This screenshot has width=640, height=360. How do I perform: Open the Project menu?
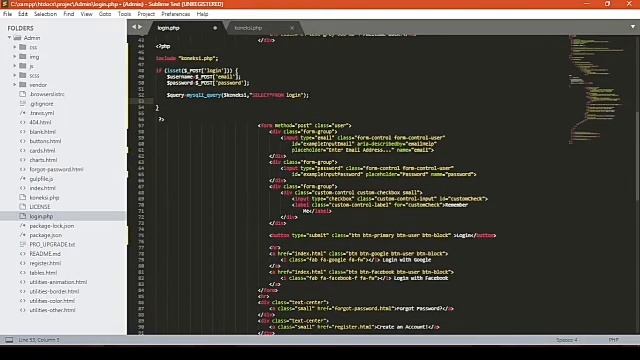coord(146,14)
